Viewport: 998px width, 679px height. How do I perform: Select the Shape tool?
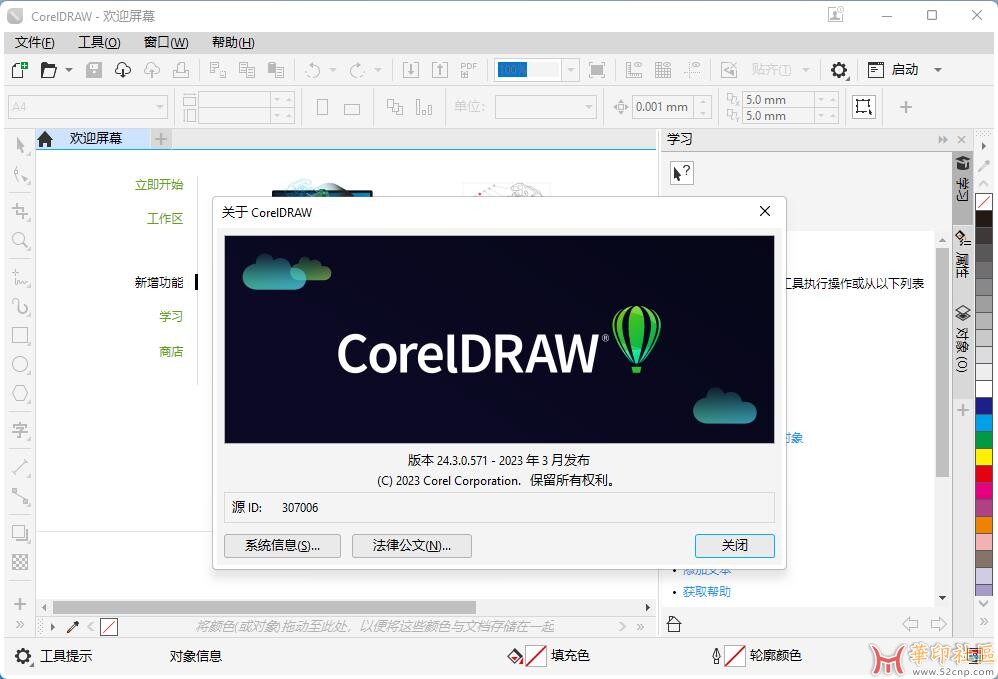pyautogui.click(x=20, y=175)
